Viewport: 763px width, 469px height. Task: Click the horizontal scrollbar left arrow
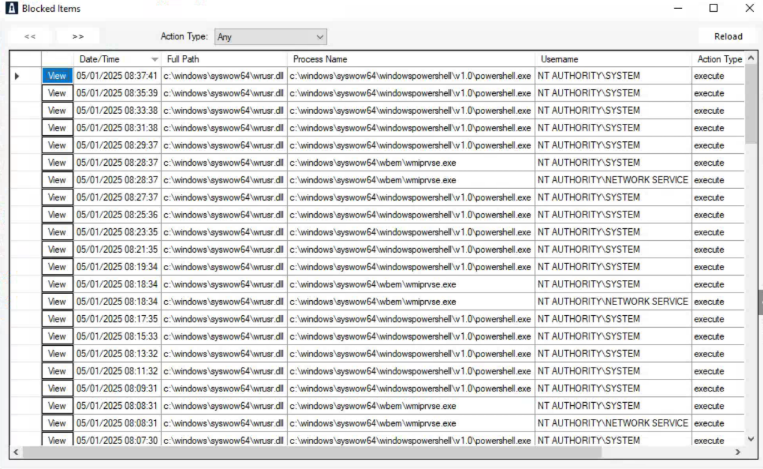16,452
